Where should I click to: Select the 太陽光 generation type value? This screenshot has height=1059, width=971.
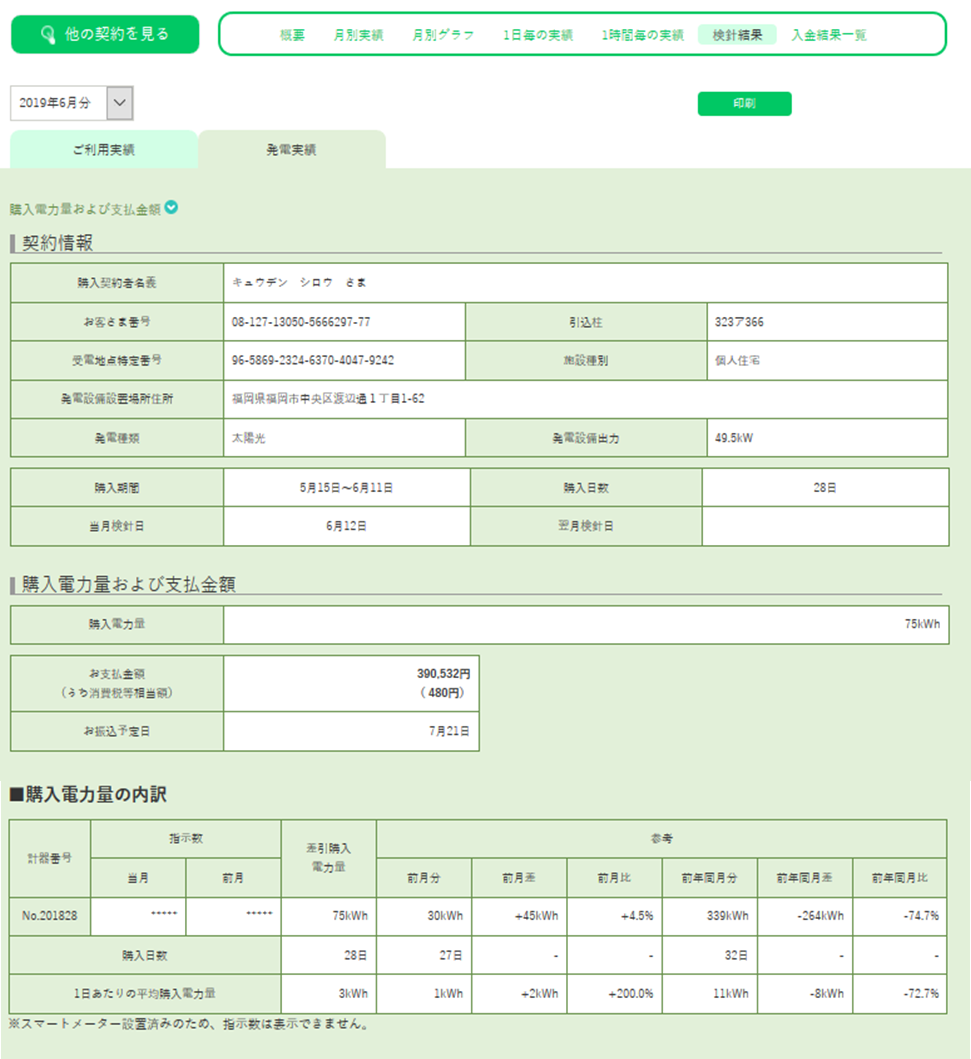[x=248, y=438]
